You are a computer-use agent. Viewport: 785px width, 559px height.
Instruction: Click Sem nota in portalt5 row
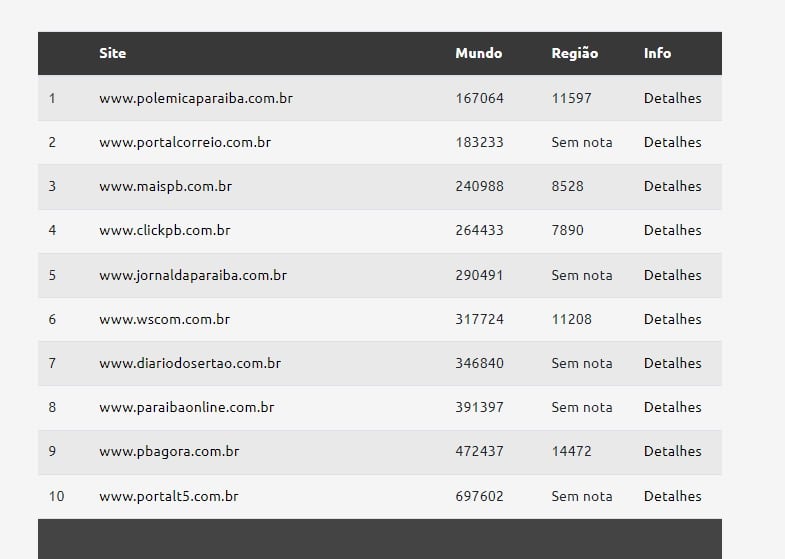tap(582, 496)
